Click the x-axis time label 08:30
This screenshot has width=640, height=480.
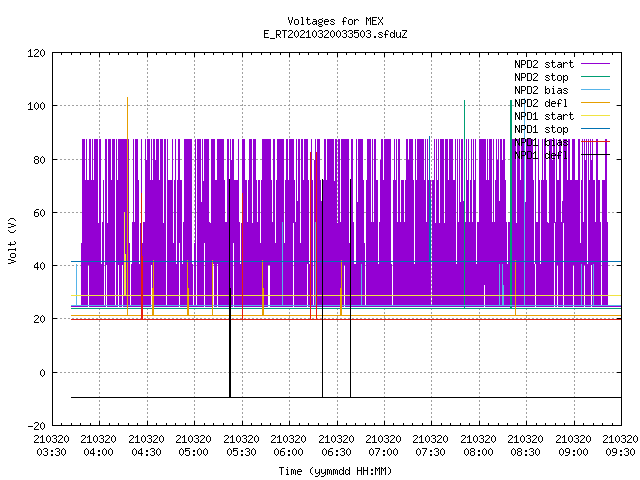pyautogui.click(x=525, y=452)
